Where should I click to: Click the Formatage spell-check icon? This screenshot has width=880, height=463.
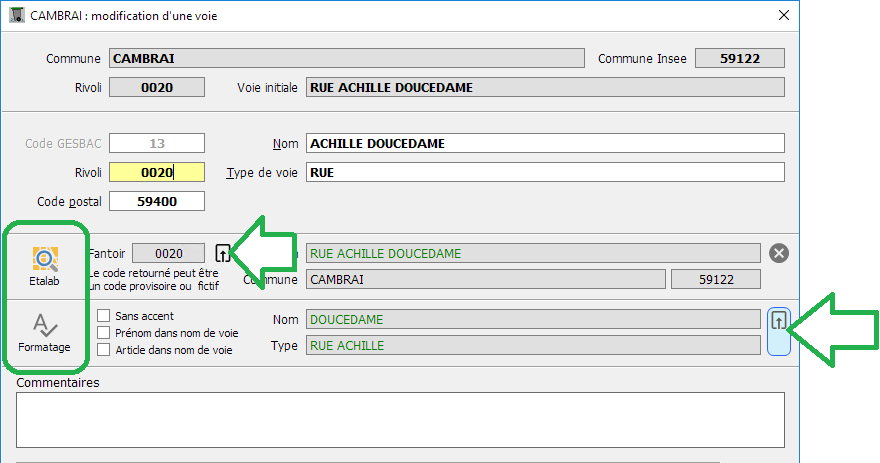coord(45,326)
